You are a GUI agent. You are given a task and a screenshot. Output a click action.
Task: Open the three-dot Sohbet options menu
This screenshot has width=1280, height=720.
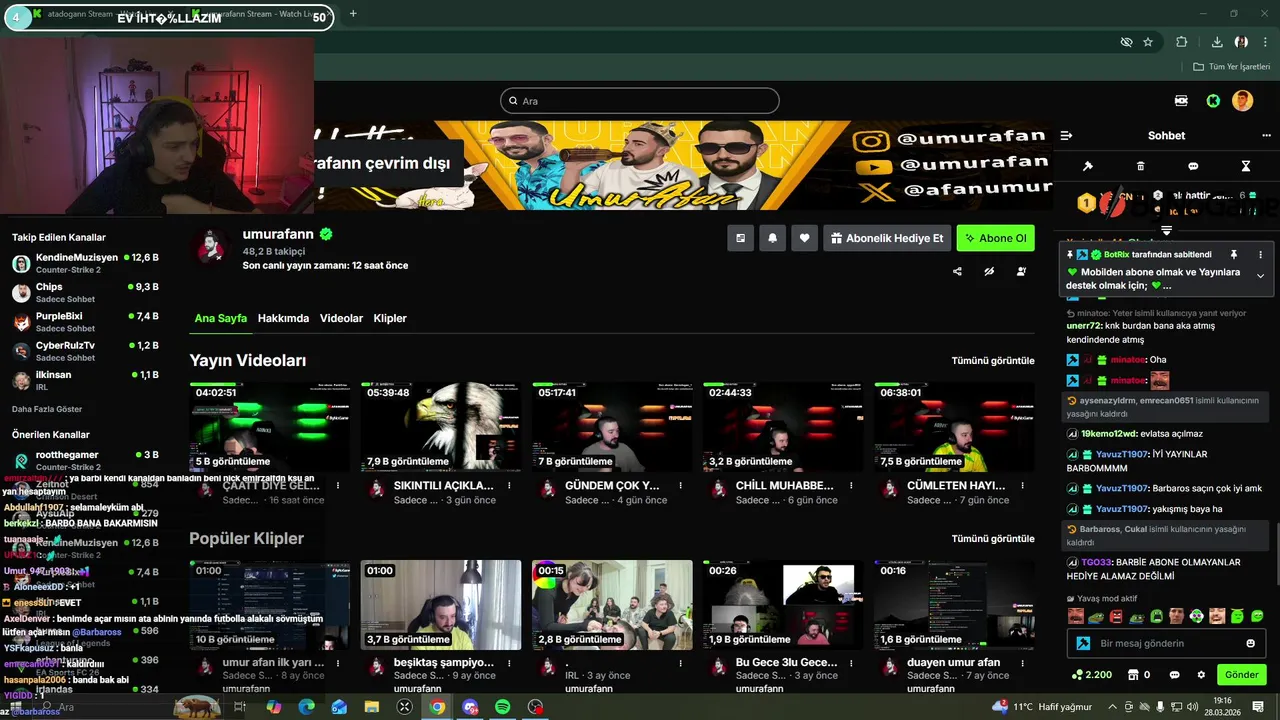point(1266,136)
